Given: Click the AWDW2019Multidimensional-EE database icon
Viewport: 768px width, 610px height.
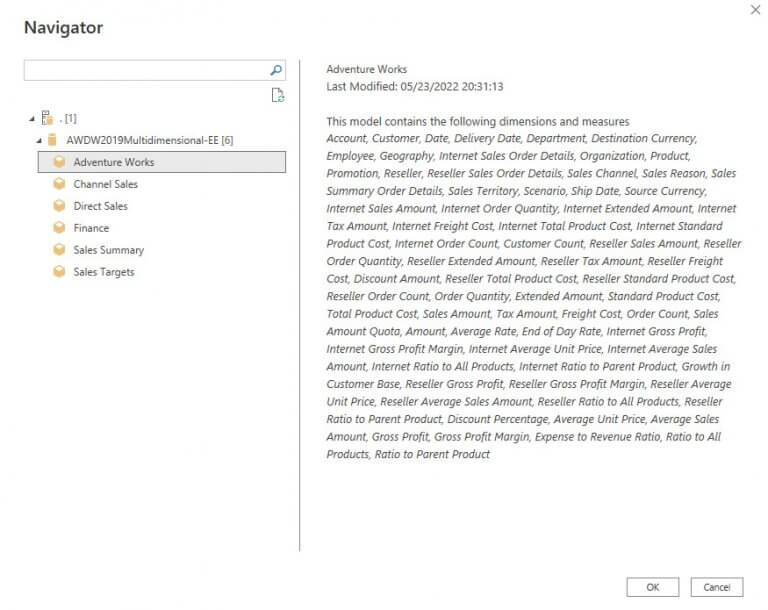Looking at the screenshot, I should click(x=52, y=140).
